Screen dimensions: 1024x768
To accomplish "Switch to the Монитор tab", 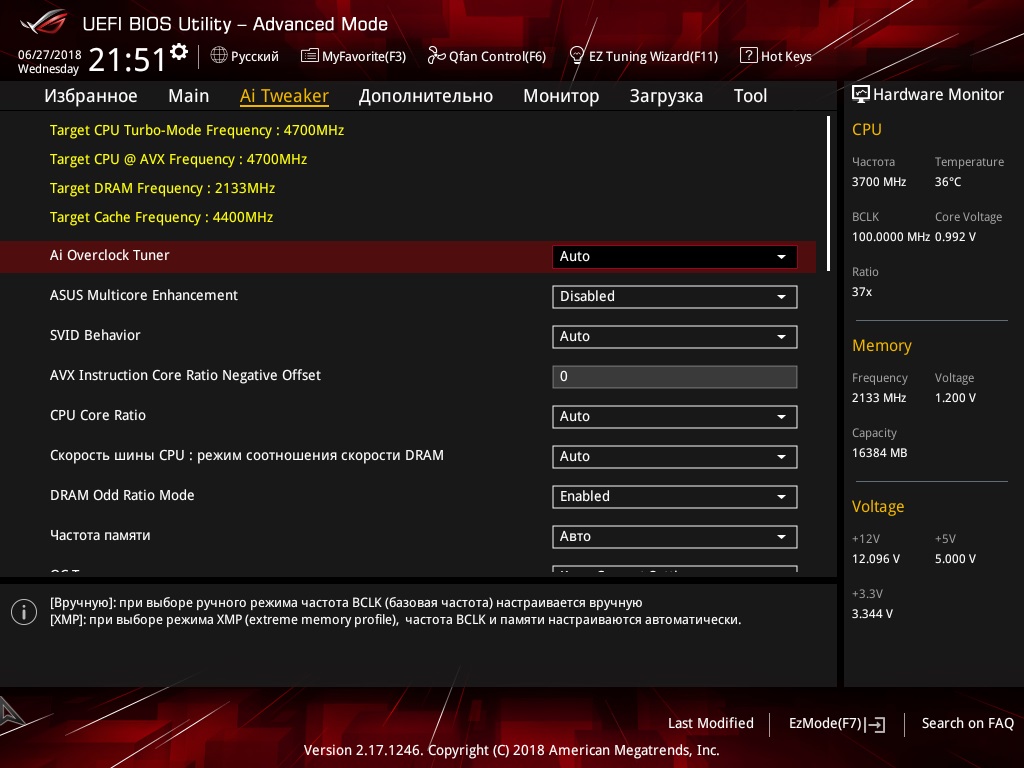I will 561,96.
